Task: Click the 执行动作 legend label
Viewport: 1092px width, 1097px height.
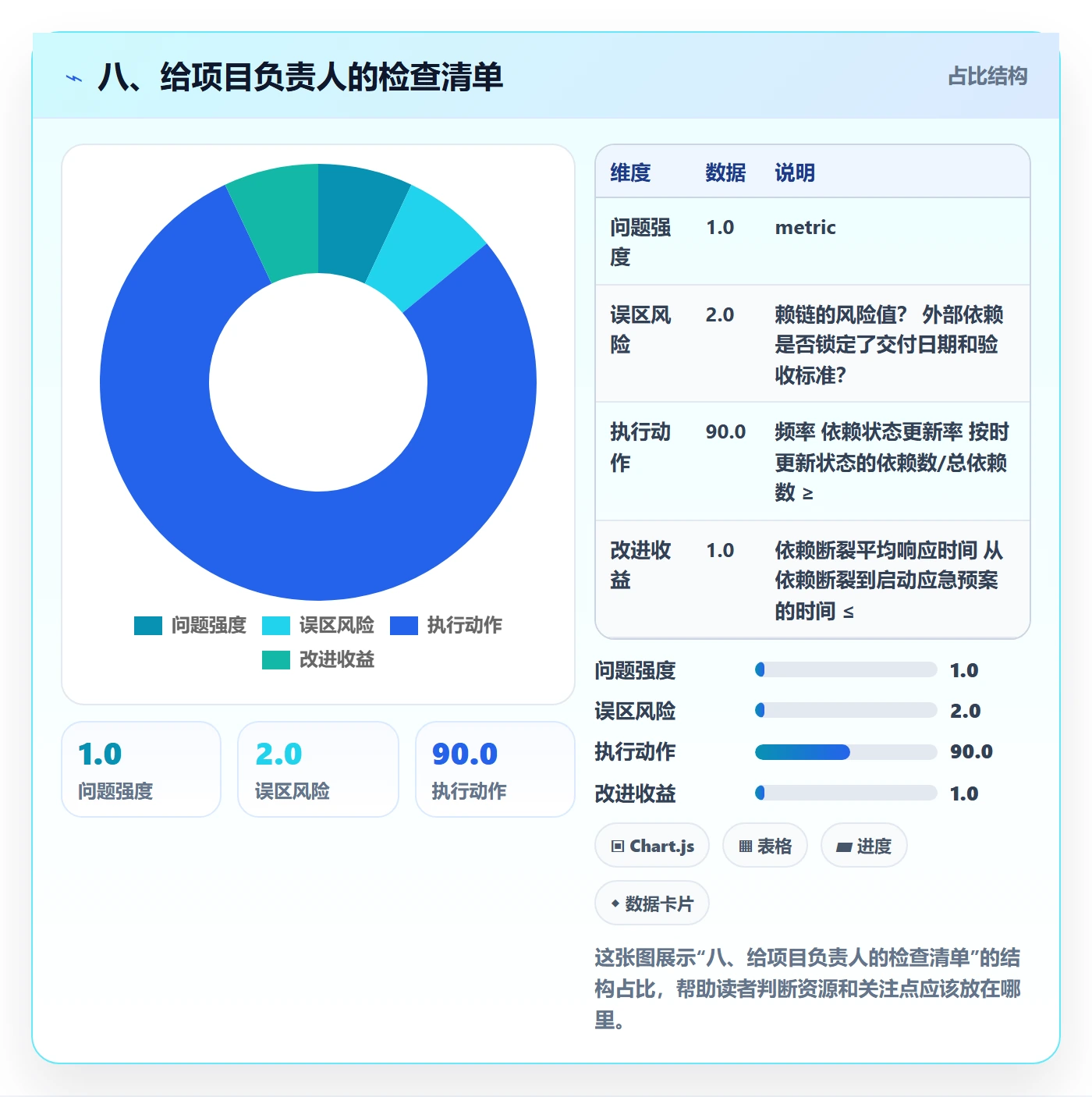Action: (x=465, y=626)
